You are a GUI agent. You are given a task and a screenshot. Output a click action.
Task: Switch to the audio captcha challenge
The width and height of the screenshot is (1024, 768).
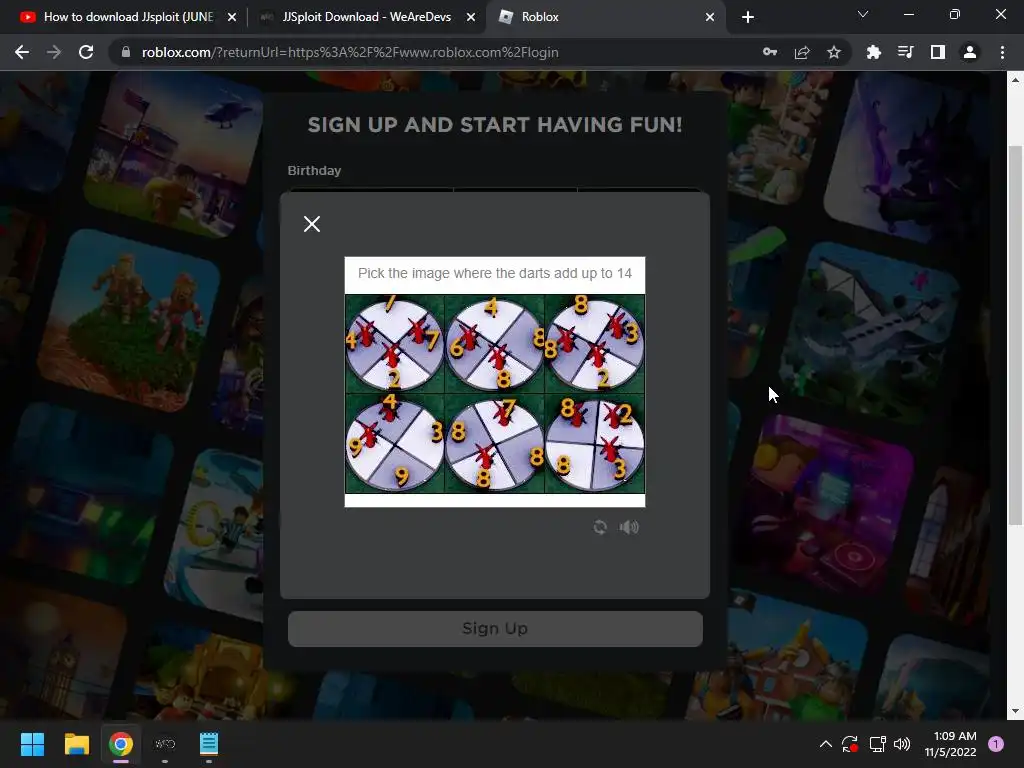pyautogui.click(x=629, y=527)
